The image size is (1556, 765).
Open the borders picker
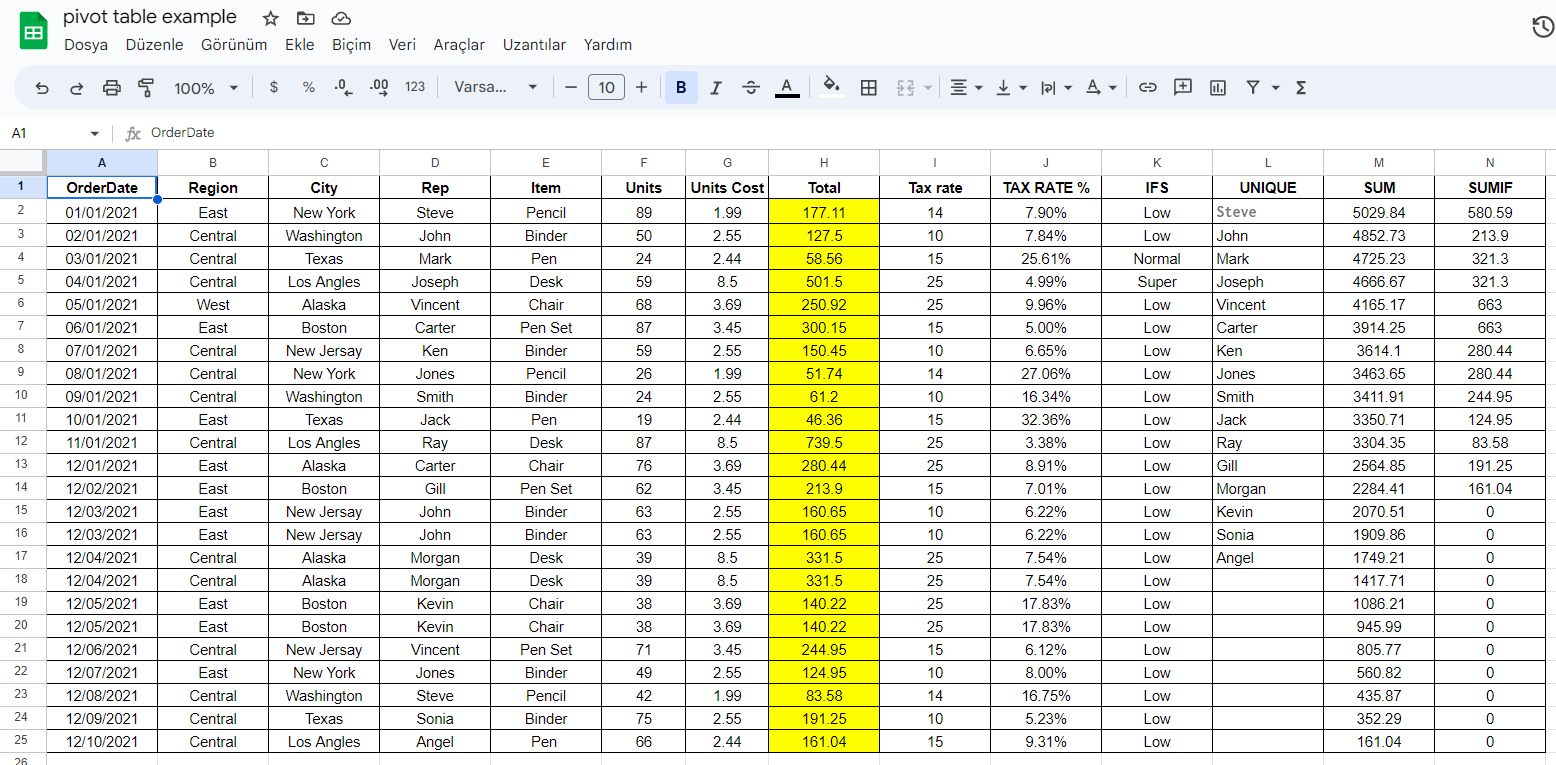coord(868,87)
